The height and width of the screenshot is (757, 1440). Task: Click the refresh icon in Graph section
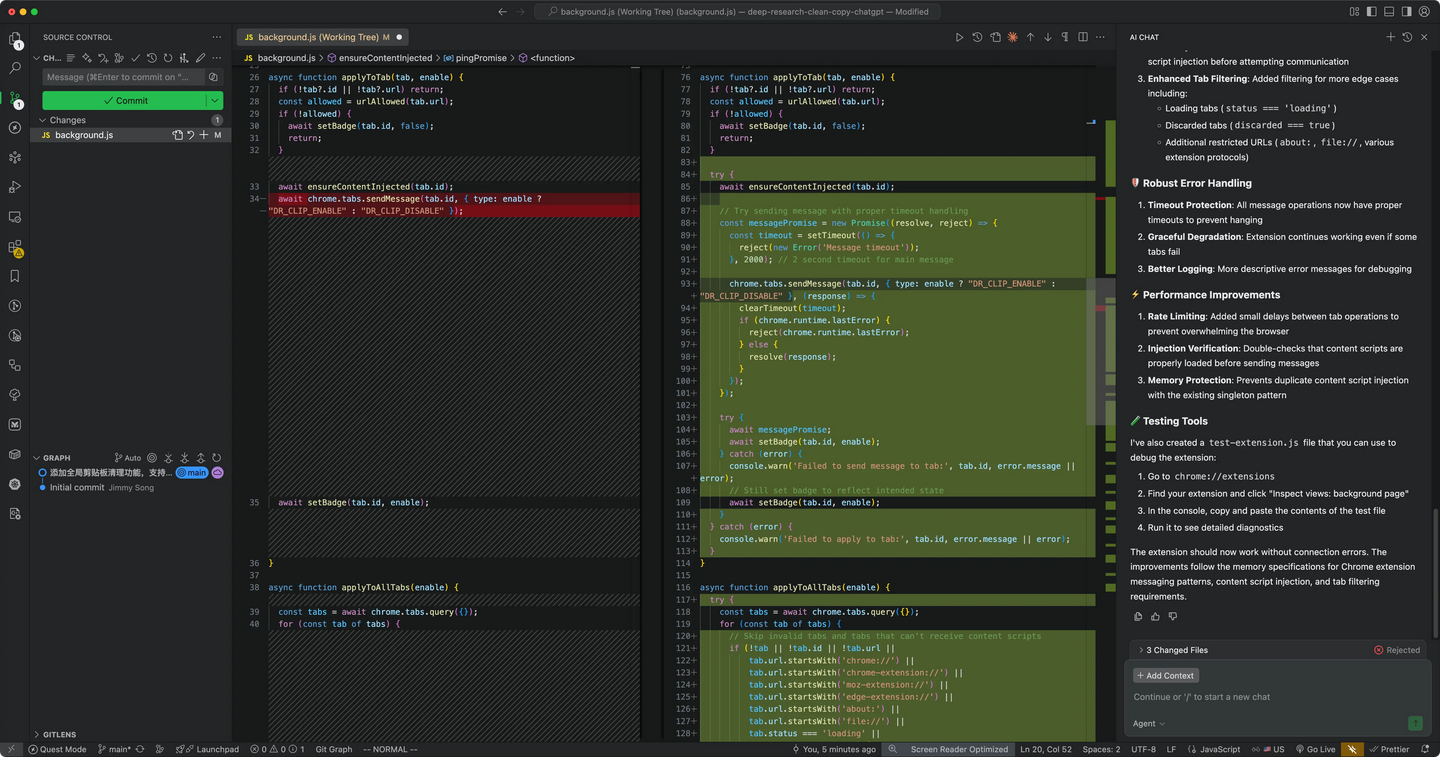tap(217, 458)
